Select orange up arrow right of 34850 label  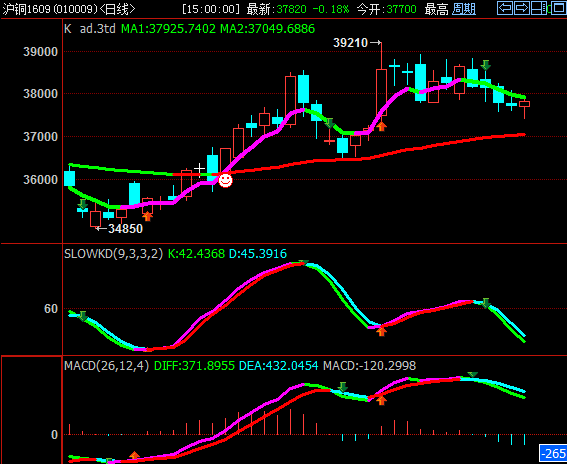(148, 216)
